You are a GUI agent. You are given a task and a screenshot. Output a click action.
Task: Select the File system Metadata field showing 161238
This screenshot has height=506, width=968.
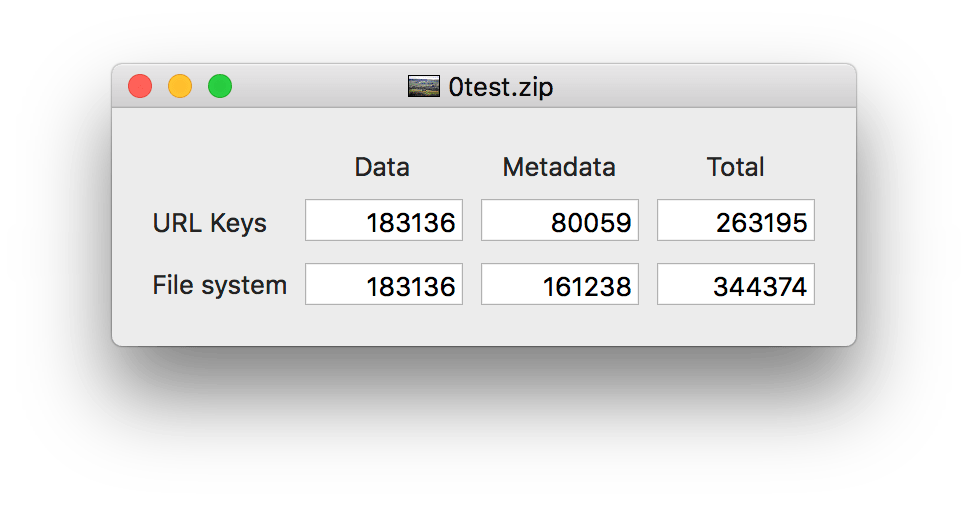point(560,285)
